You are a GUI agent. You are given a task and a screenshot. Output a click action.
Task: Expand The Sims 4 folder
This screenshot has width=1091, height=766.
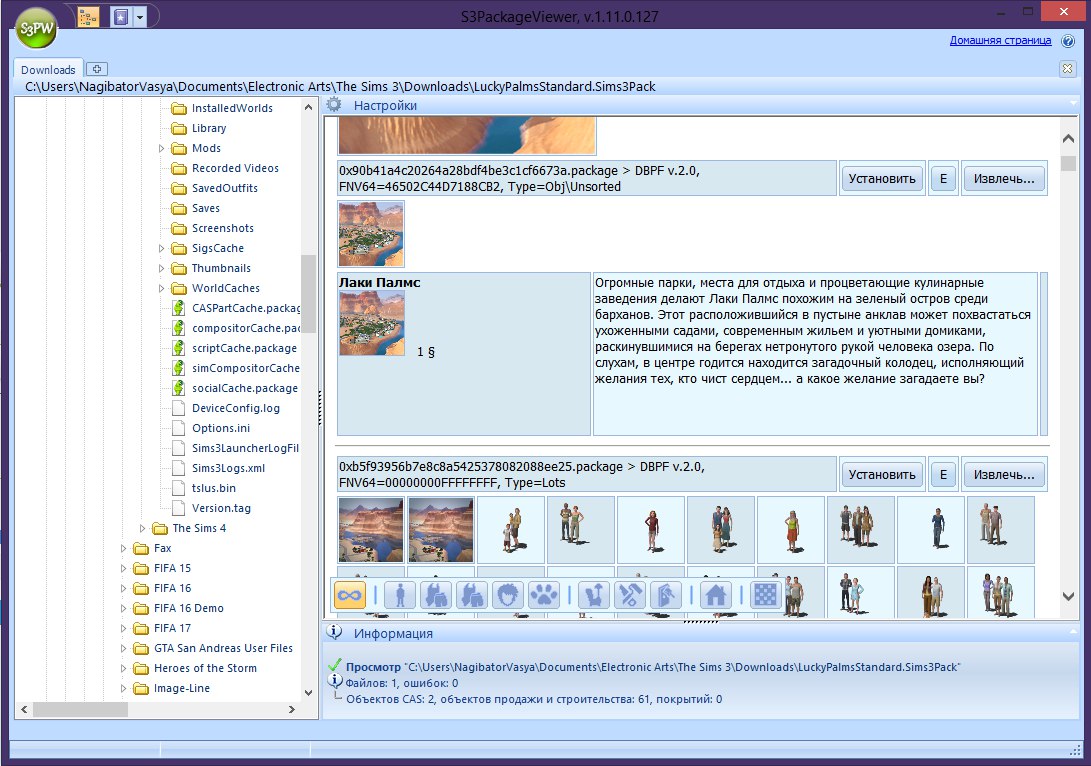click(142, 529)
